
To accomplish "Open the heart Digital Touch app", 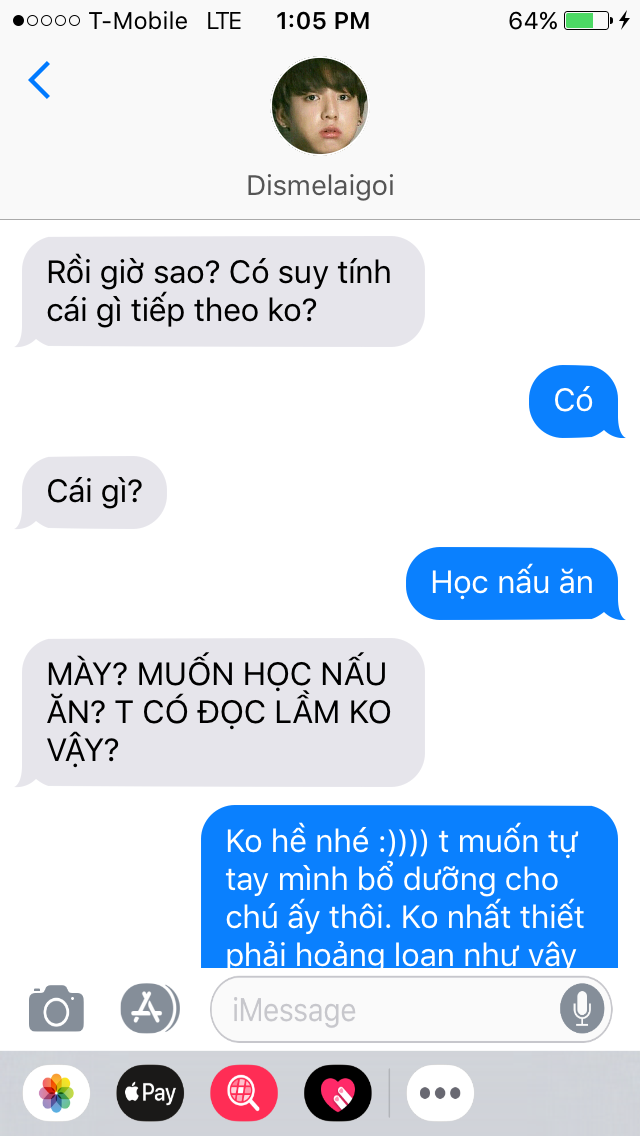I will 338,1093.
